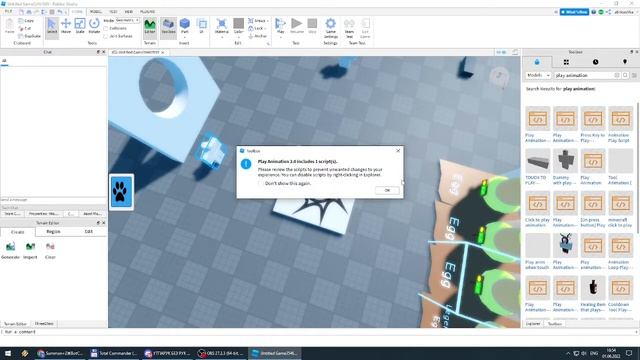Screen dimensions: 640x360
Task: Open the Marketplace tab in Toolbox
Action: tap(537, 62)
